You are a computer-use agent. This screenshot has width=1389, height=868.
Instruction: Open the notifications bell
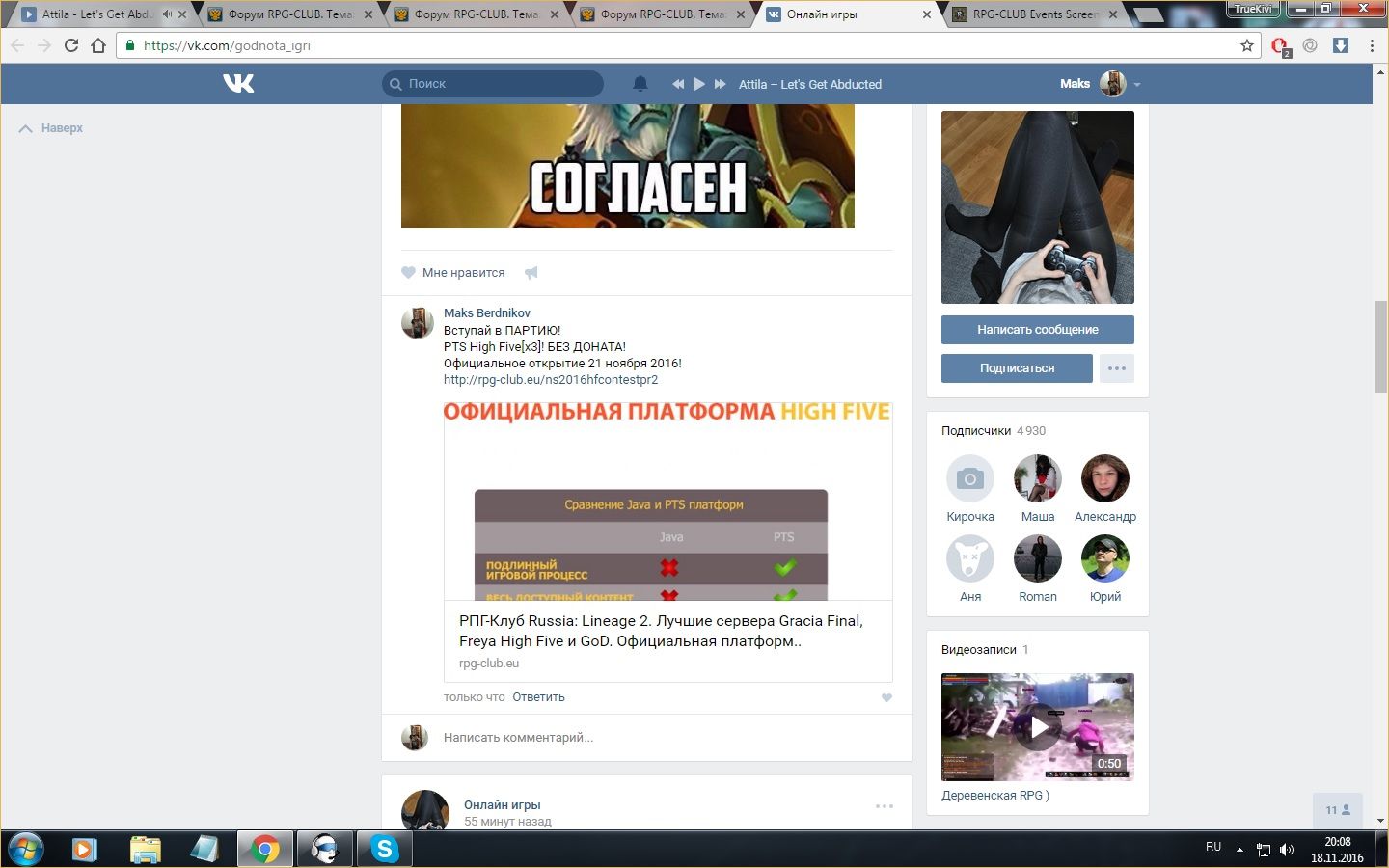pyautogui.click(x=640, y=84)
